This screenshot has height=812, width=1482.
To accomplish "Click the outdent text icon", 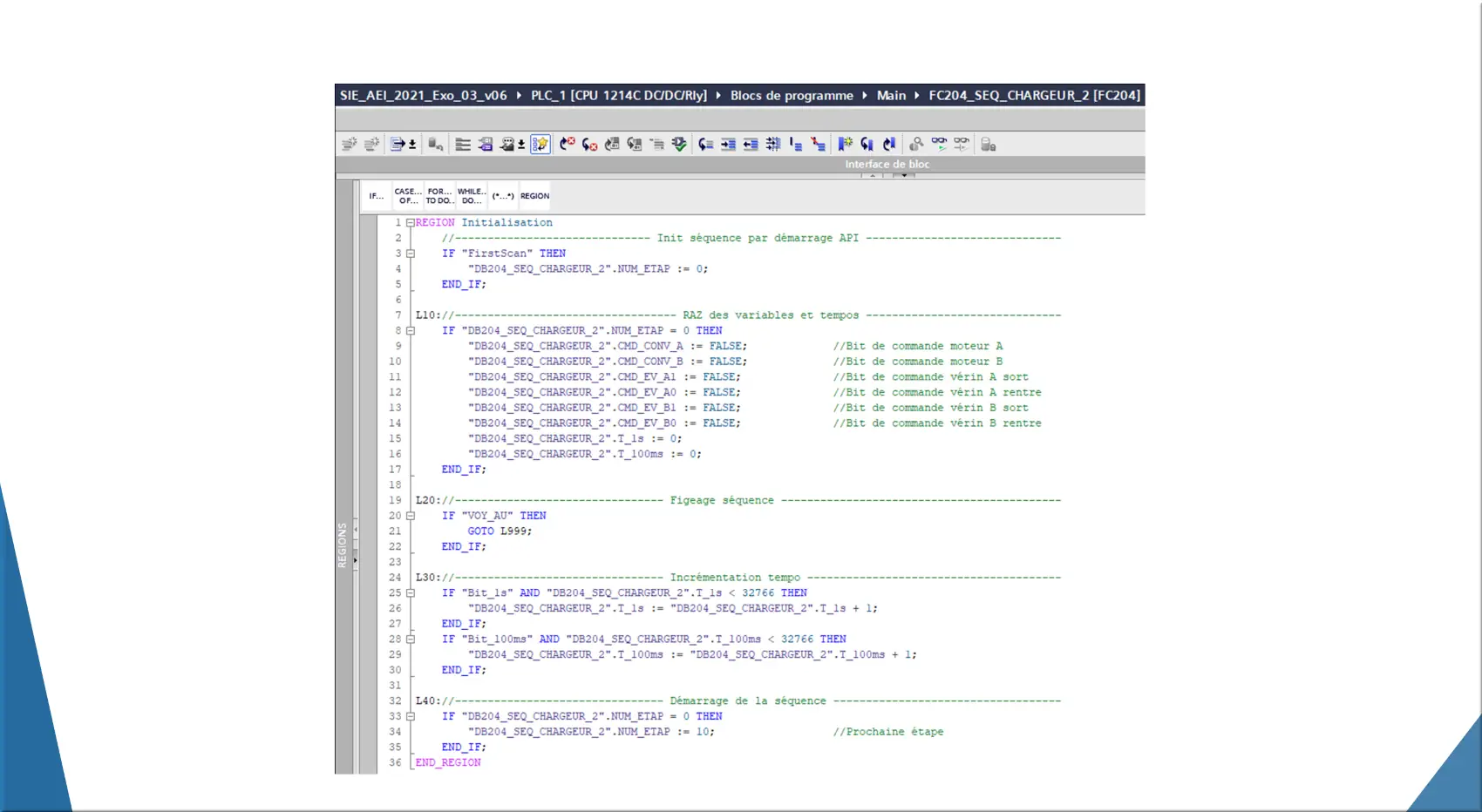I will pos(751,145).
